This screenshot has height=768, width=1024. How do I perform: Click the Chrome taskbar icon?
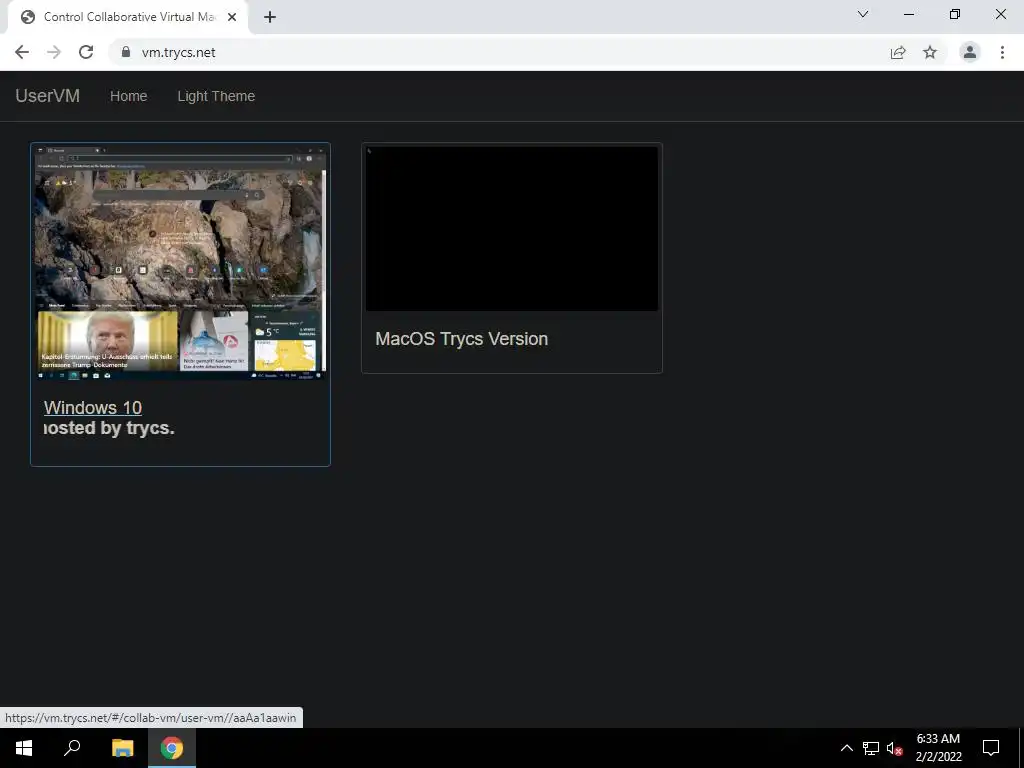[172, 748]
